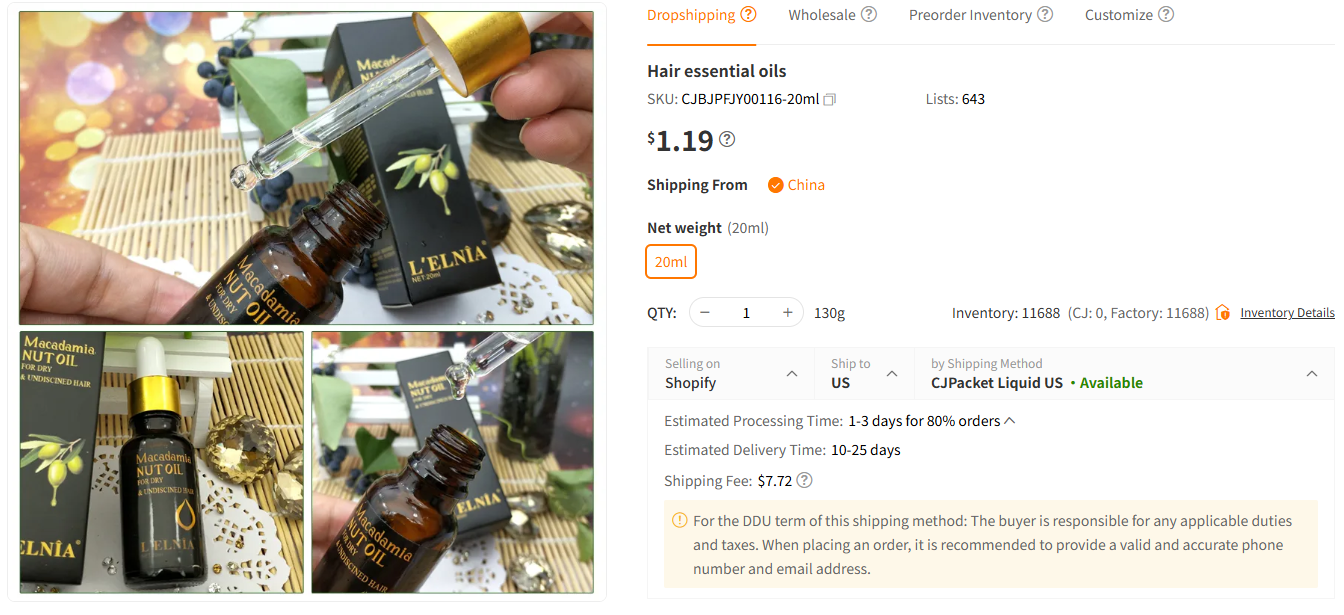1344x615 pixels.
Task: Copy the SKU with the copy icon
Action: (830, 99)
